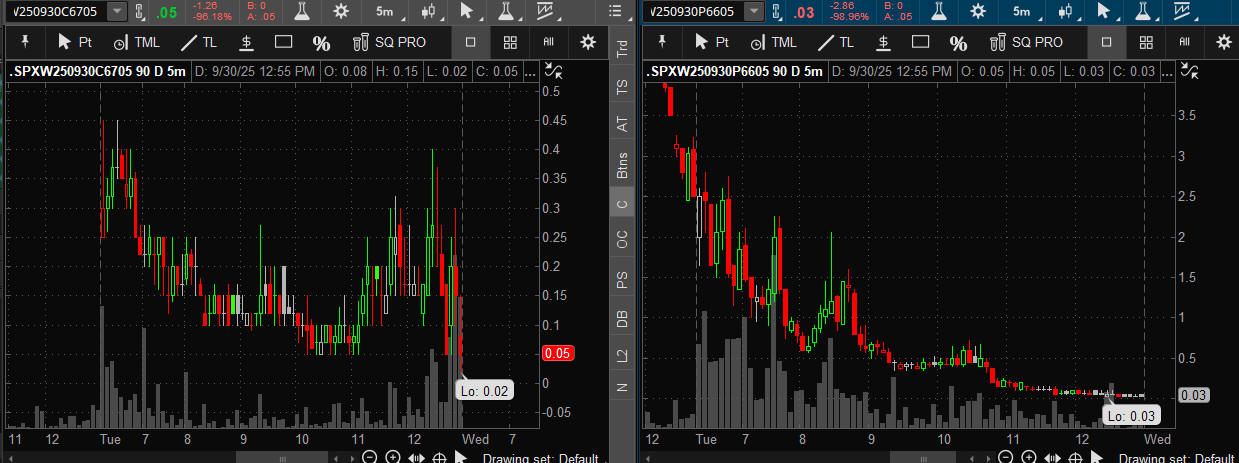Select the price level tool on left chart
Image resolution: width=1239 pixels, height=463 pixels.
pyautogui.click(x=246, y=42)
